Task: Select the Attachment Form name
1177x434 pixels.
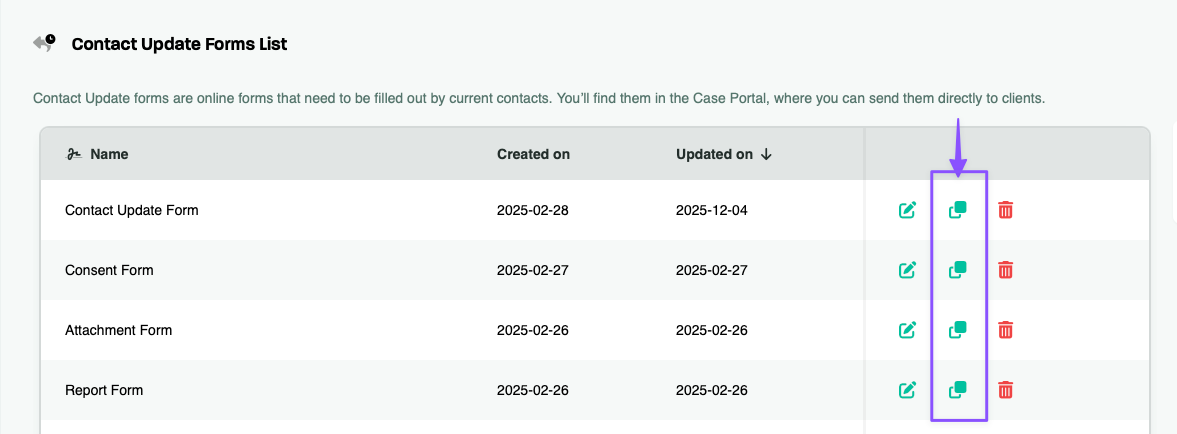Action: [x=119, y=330]
